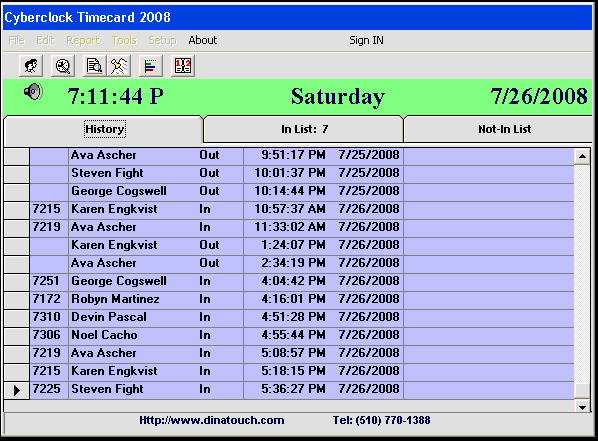Click ID 7306 in Noel Cacho's row

tap(46, 335)
